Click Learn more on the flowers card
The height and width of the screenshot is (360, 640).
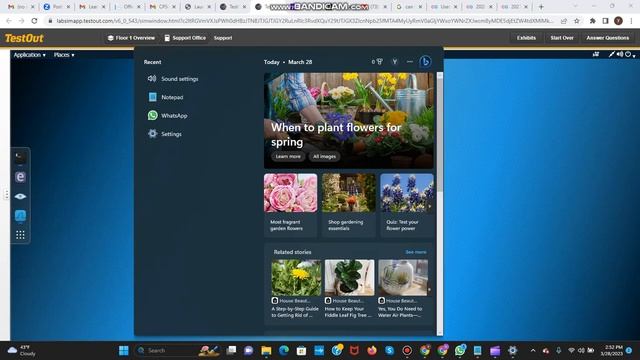(288, 156)
